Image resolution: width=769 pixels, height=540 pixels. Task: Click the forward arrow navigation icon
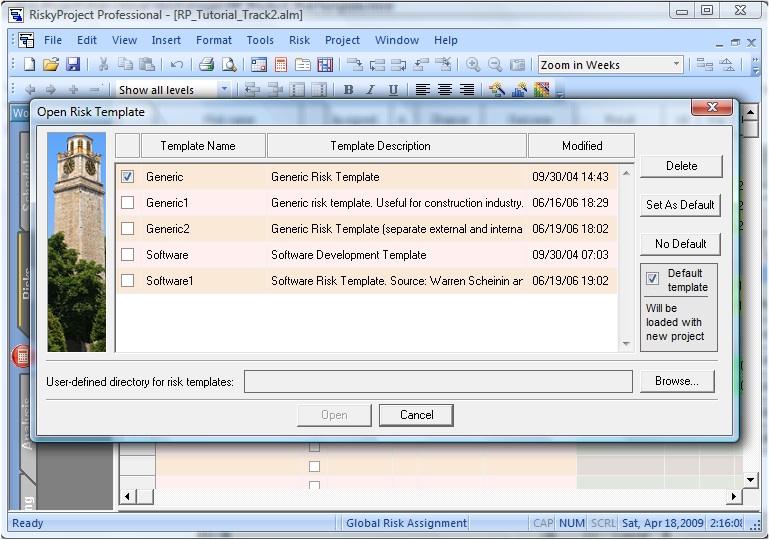[51, 90]
